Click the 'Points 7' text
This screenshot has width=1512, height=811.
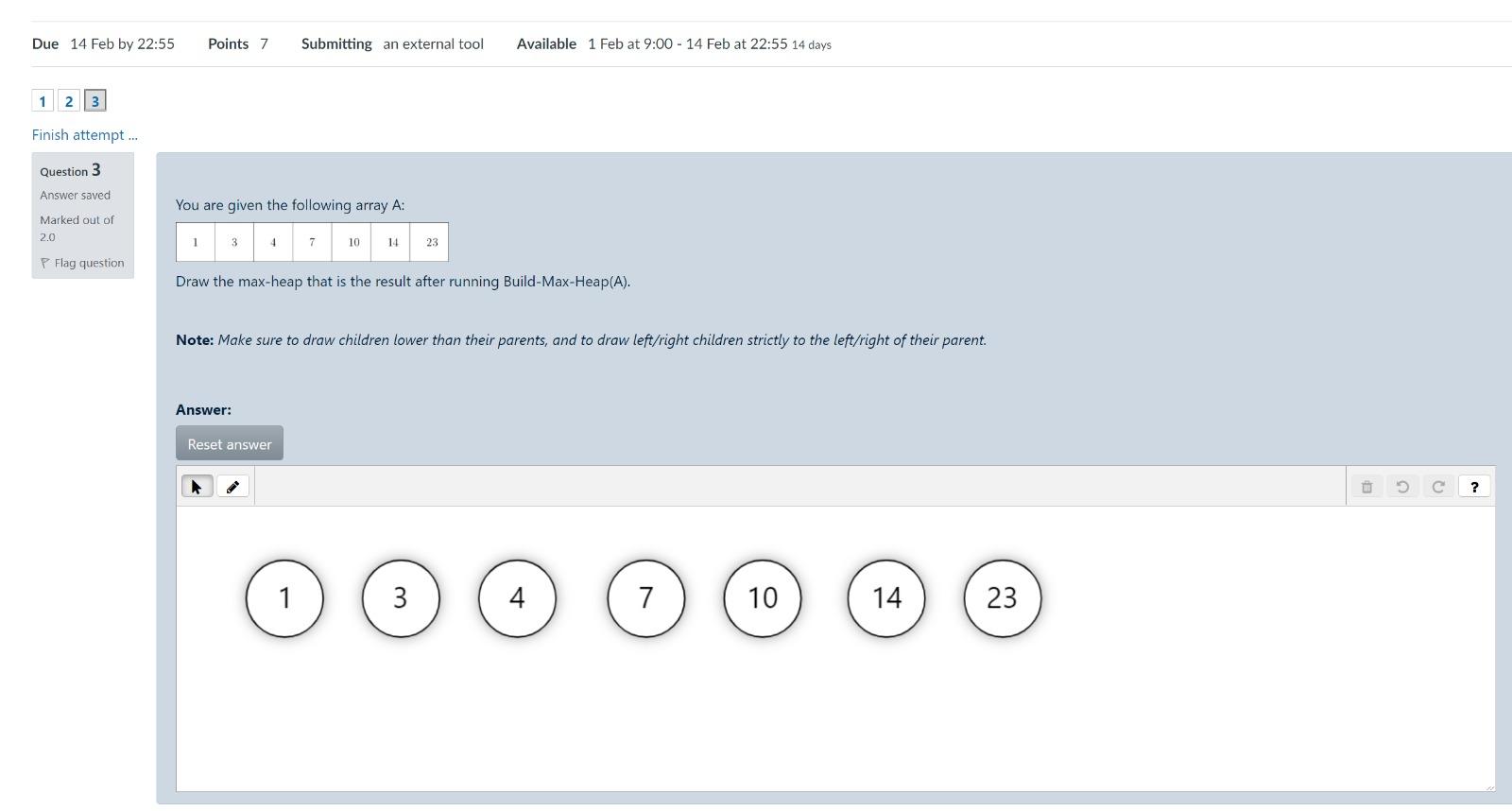pos(238,44)
